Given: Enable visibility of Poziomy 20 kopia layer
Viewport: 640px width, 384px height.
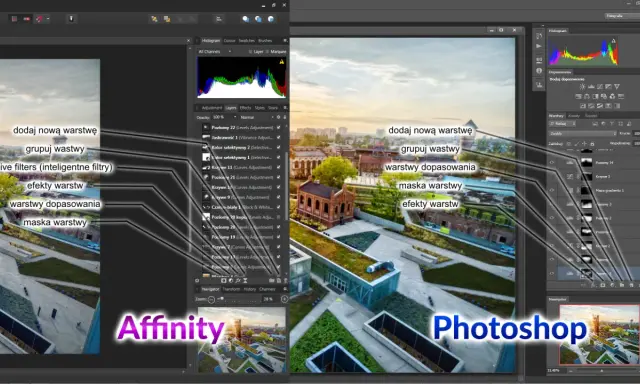Looking at the screenshot, I should click(278, 217).
